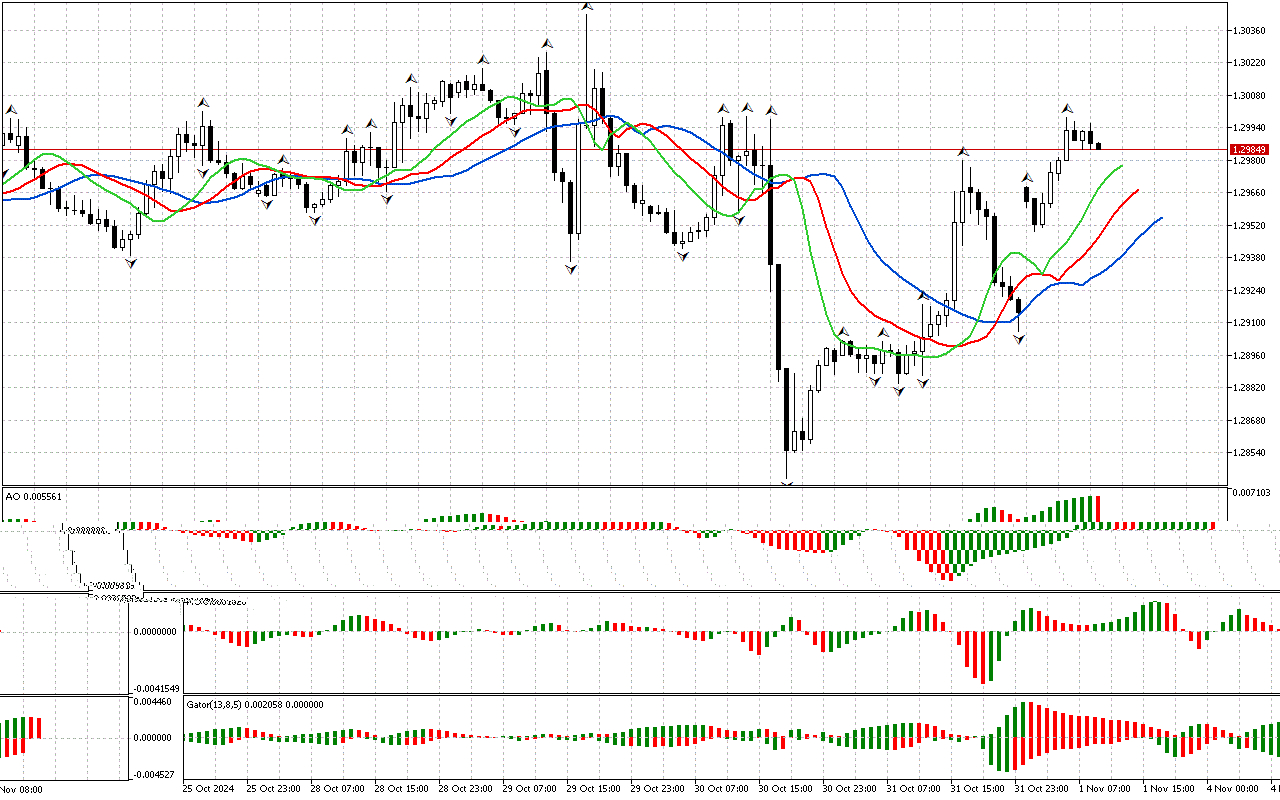Click the 1 Nov 15:00 time label
This screenshot has height=800, width=1280.
point(1169,789)
